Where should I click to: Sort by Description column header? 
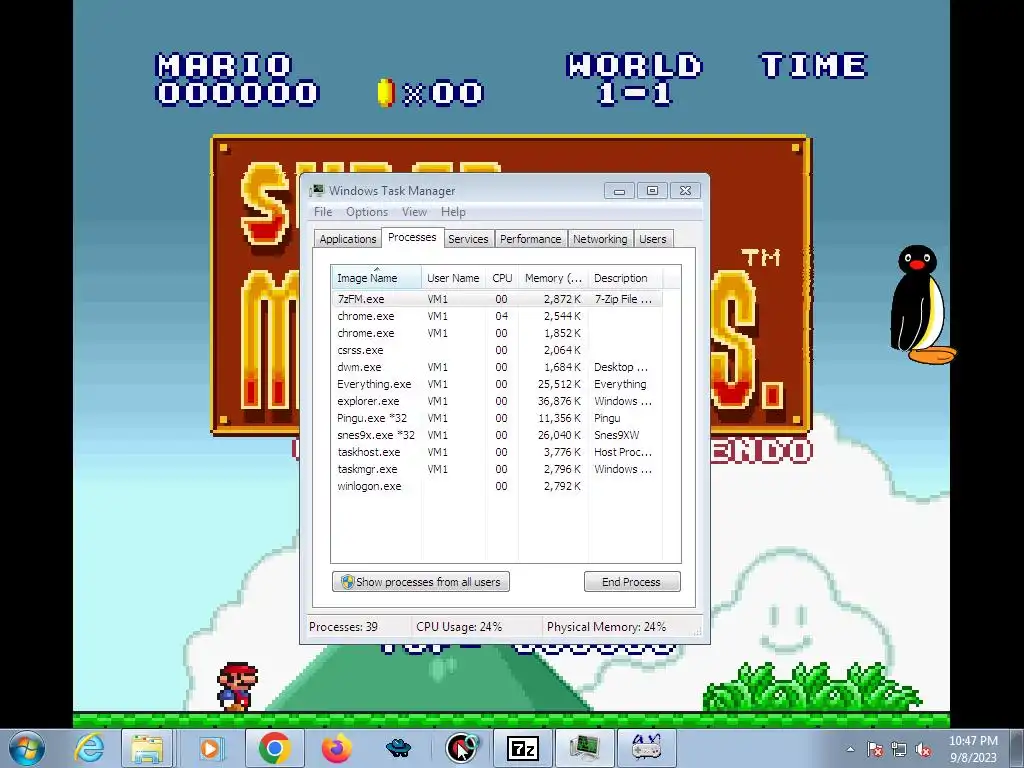625,278
